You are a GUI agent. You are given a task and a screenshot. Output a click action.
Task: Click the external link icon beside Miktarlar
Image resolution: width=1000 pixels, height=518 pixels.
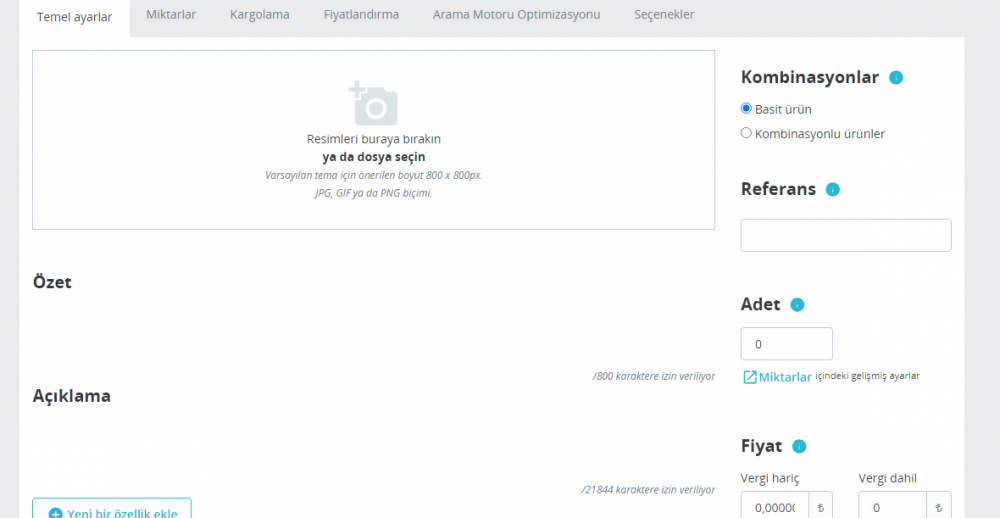pos(750,377)
